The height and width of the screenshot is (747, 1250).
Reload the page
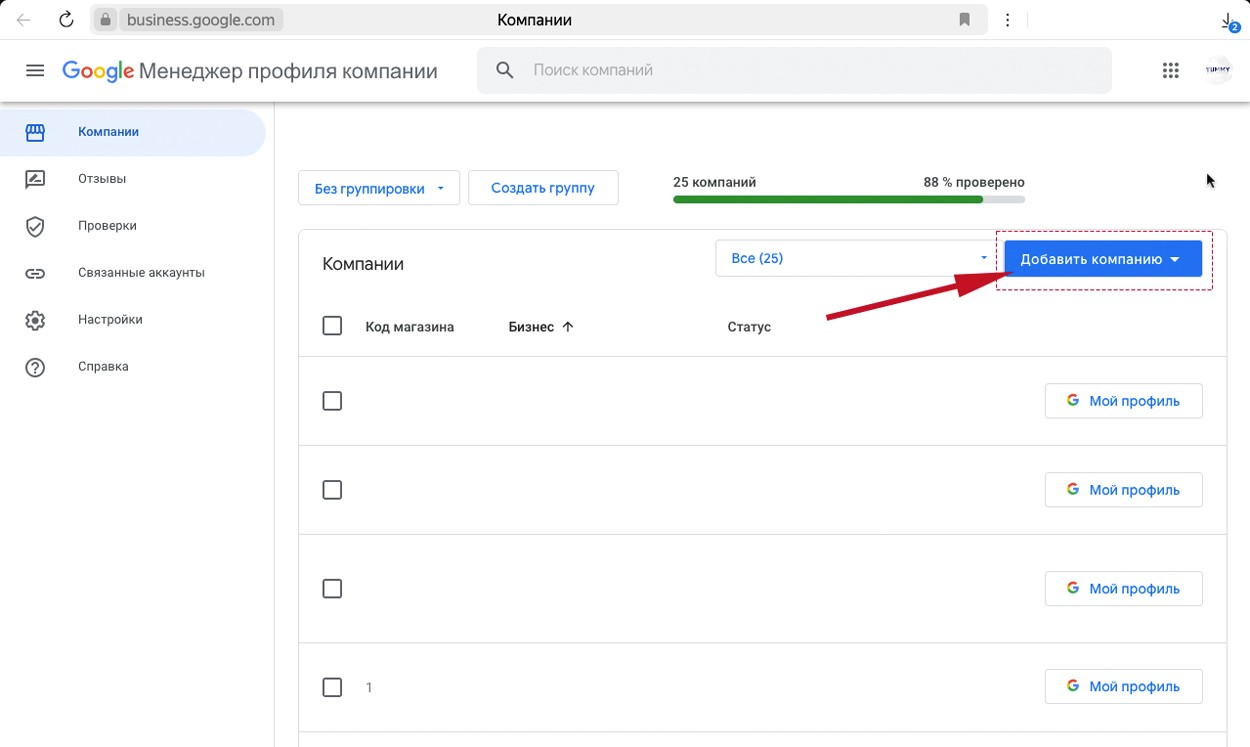coord(66,20)
